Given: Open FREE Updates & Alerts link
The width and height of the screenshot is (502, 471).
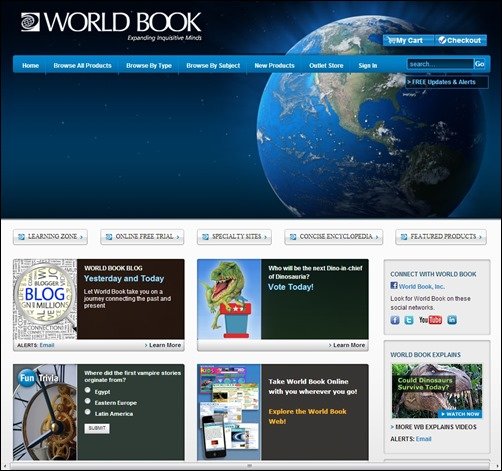Looking at the screenshot, I should (x=447, y=82).
